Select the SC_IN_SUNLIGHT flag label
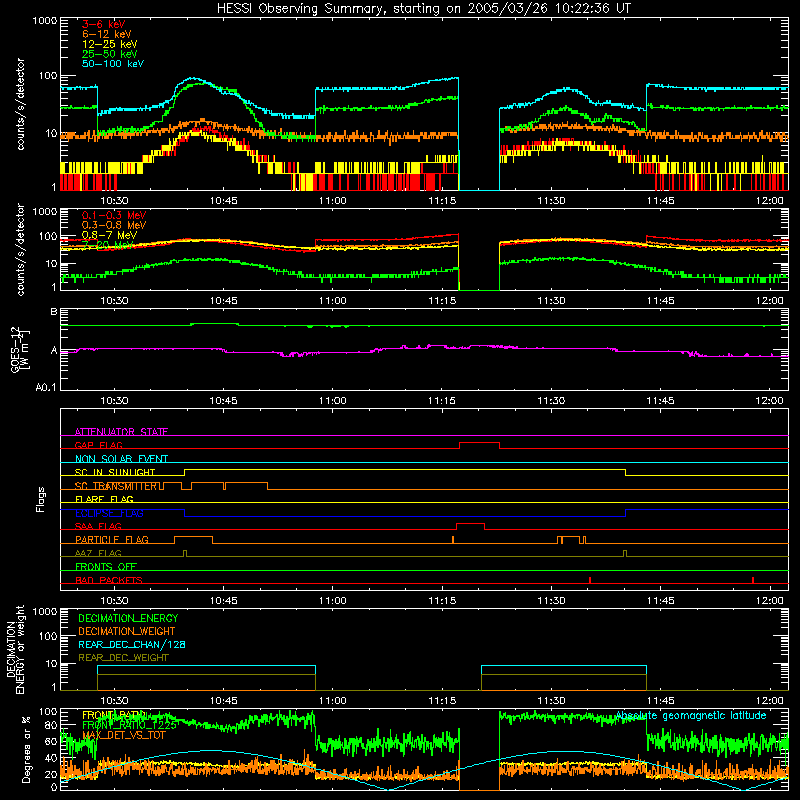800x800 pixels. [x=115, y=472]
